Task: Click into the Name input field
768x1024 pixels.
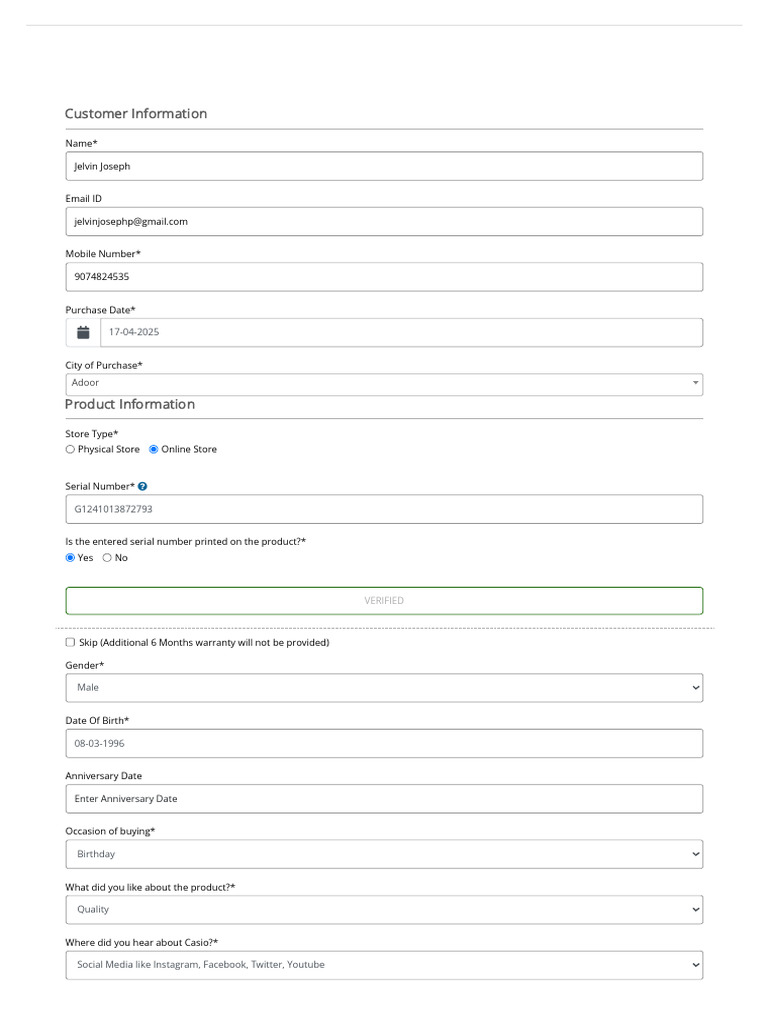Action: click(384, 166)
